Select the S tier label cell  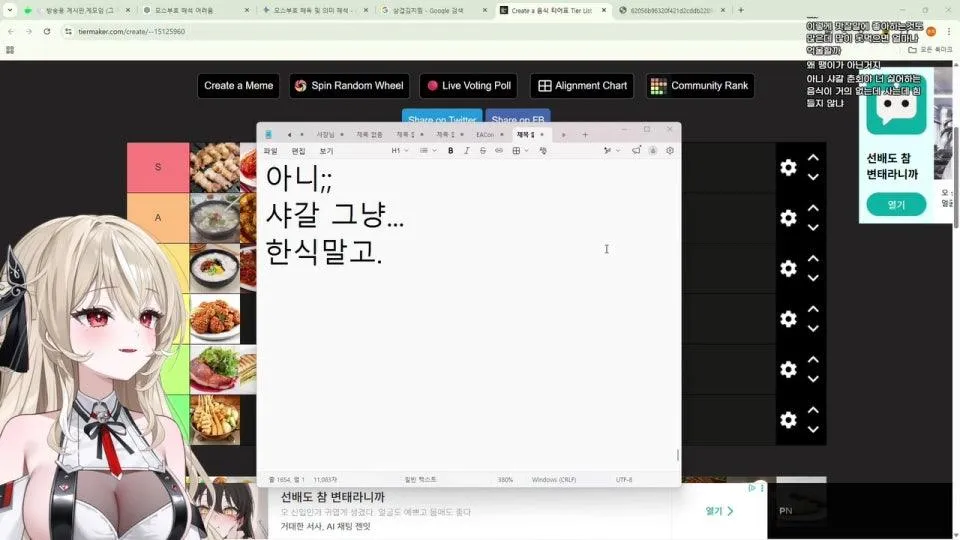tap(158, 167)
